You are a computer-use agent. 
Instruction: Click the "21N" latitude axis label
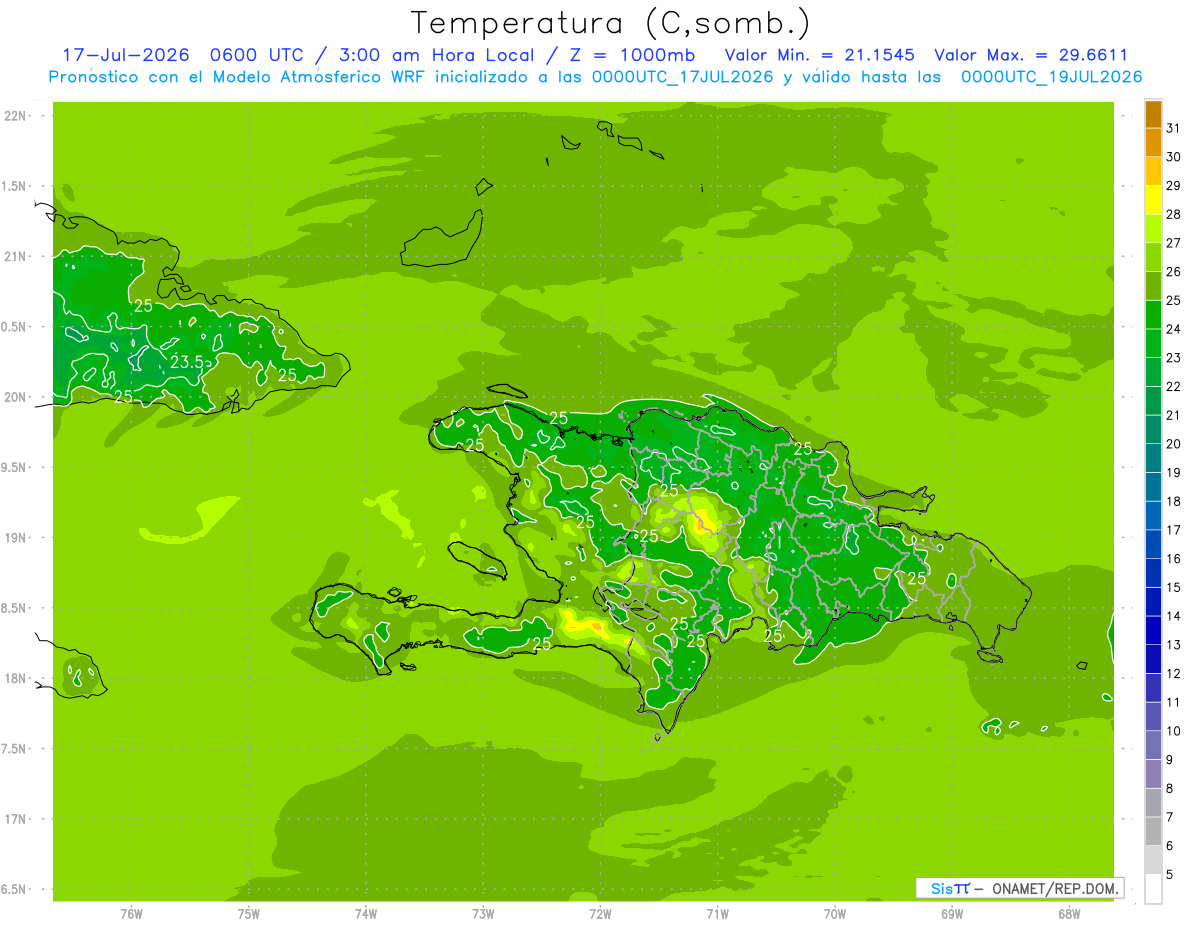[x=15, y=256]
